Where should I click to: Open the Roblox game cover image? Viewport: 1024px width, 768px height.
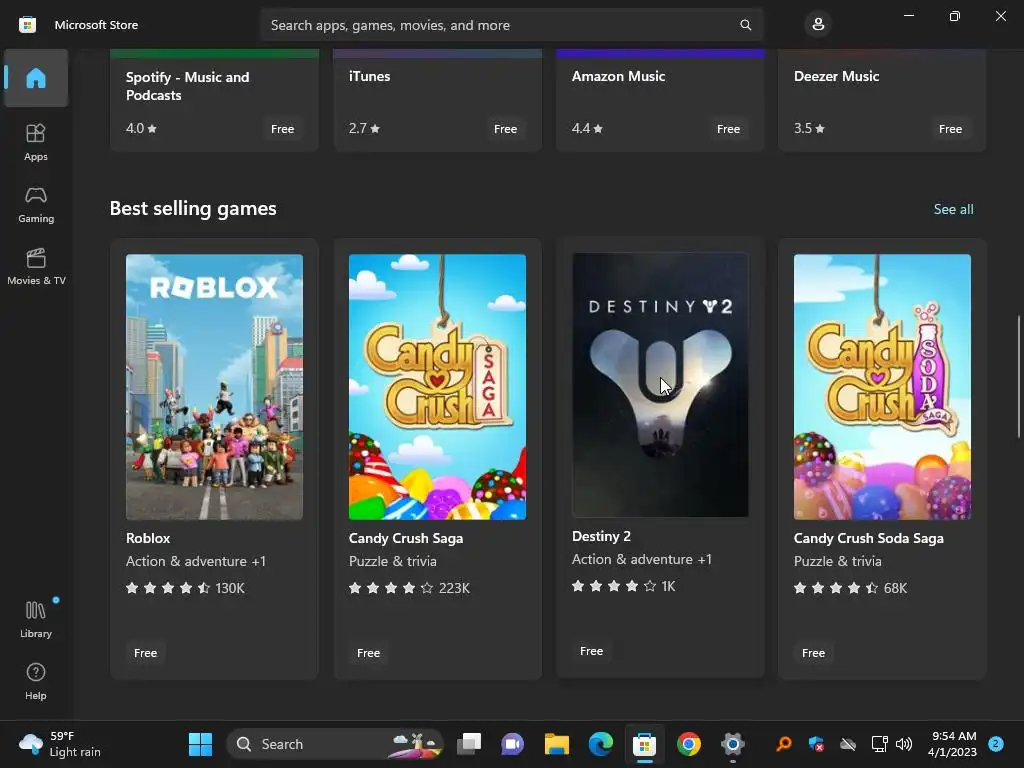coord(214,387)
